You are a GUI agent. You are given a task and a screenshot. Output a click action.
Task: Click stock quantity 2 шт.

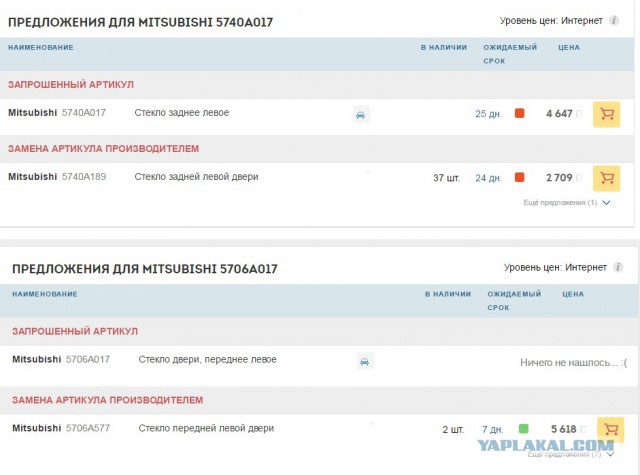(453, 429)
